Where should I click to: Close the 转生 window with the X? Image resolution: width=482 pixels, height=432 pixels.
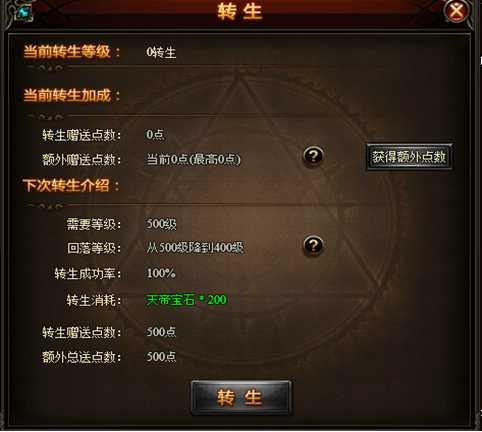coord(456,11)
